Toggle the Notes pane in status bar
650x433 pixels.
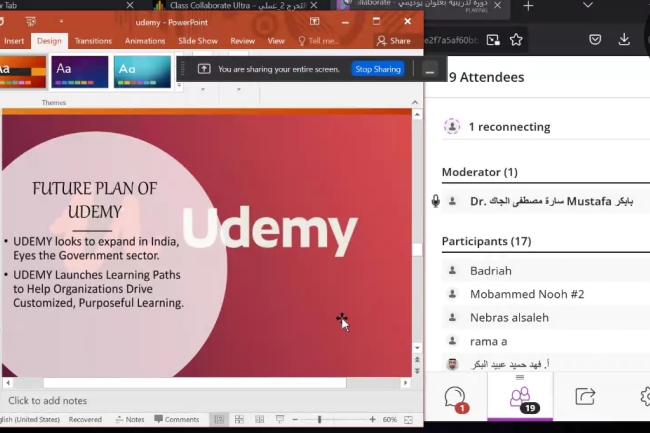[x=130, y=420]
